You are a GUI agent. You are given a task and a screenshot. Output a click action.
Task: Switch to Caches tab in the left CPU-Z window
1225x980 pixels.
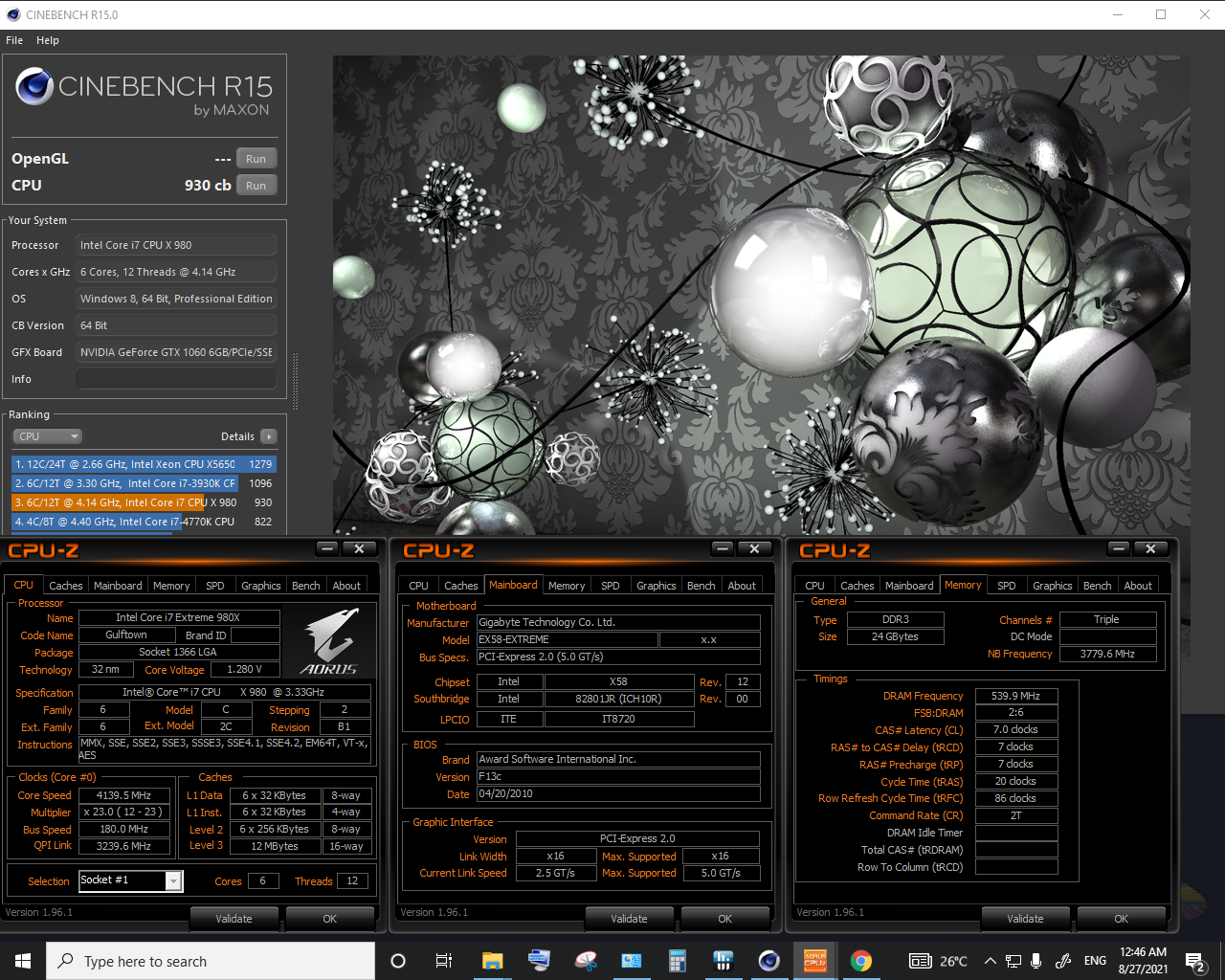tap(65, 586)
